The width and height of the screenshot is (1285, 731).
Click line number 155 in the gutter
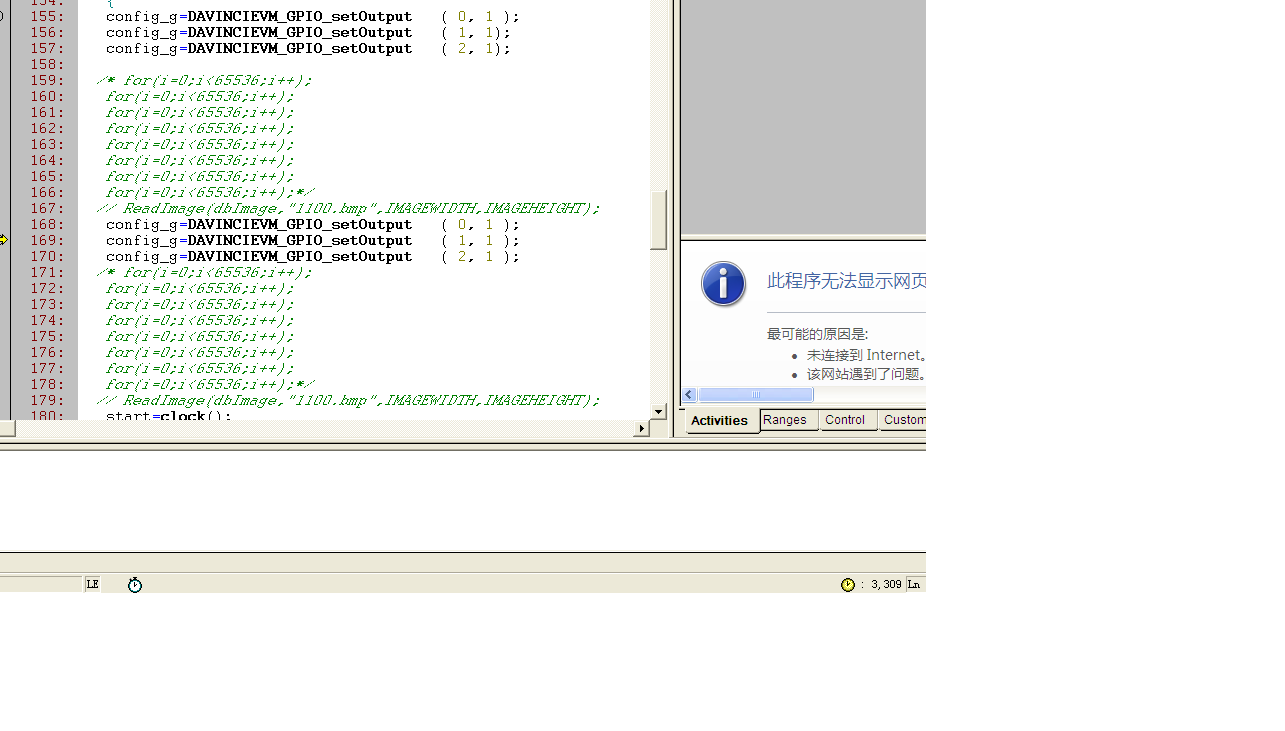tap(47, 17)
